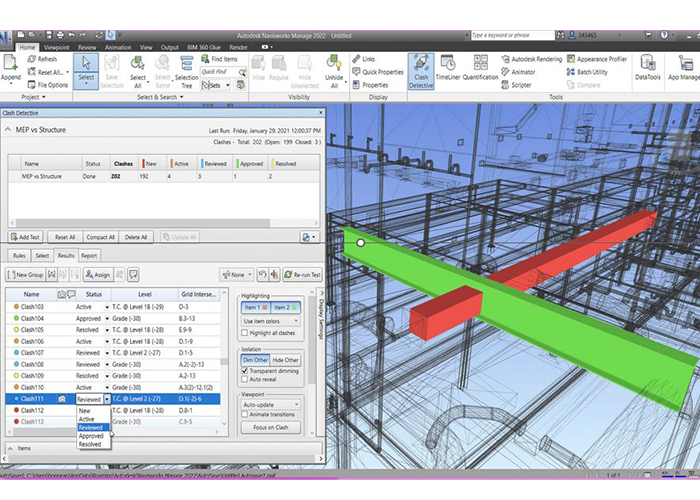Open the Animation ribbon tab
700x500 pixels.
(118, 47)
